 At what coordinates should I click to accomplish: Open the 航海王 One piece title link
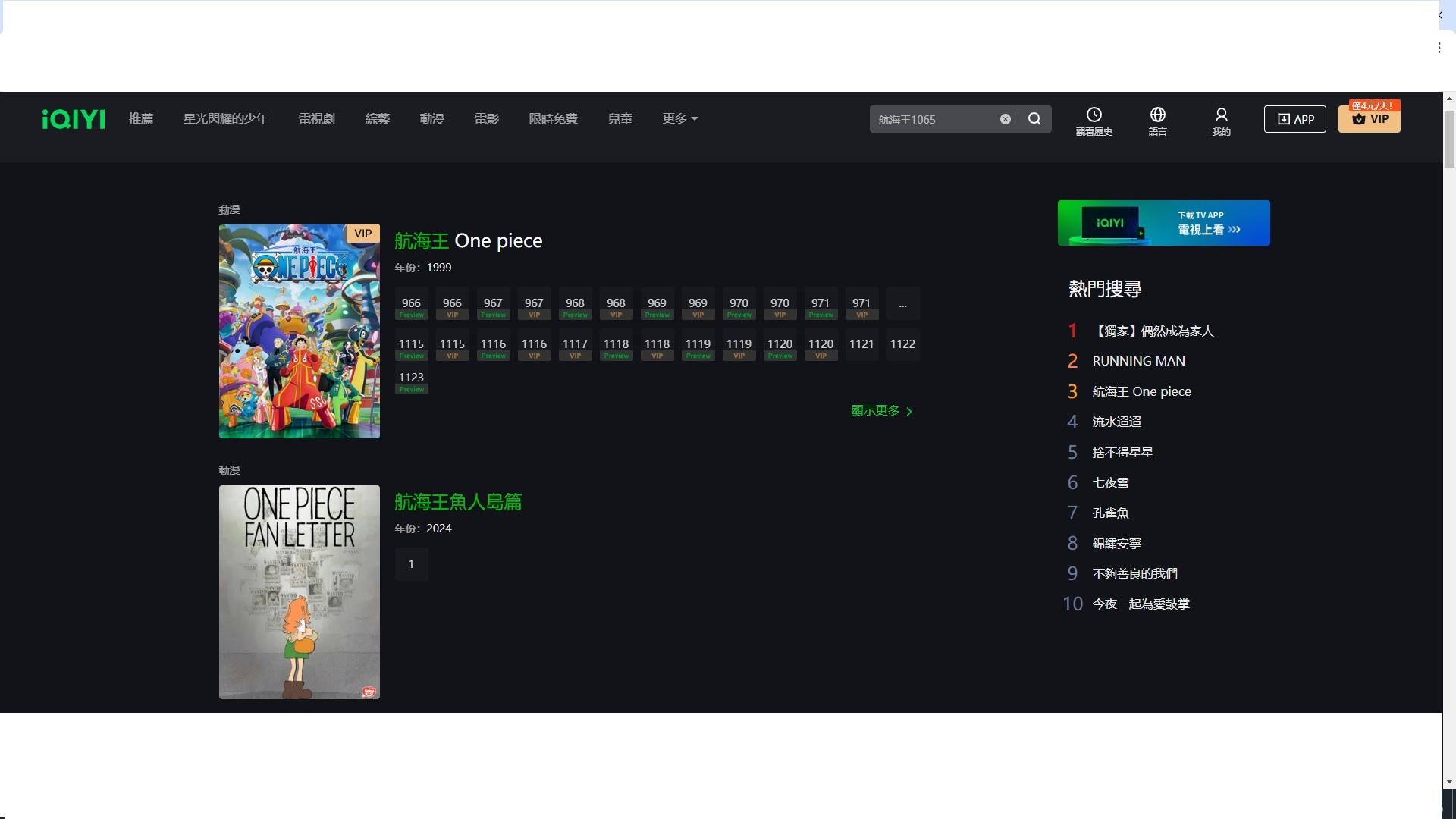pos(468,241)
